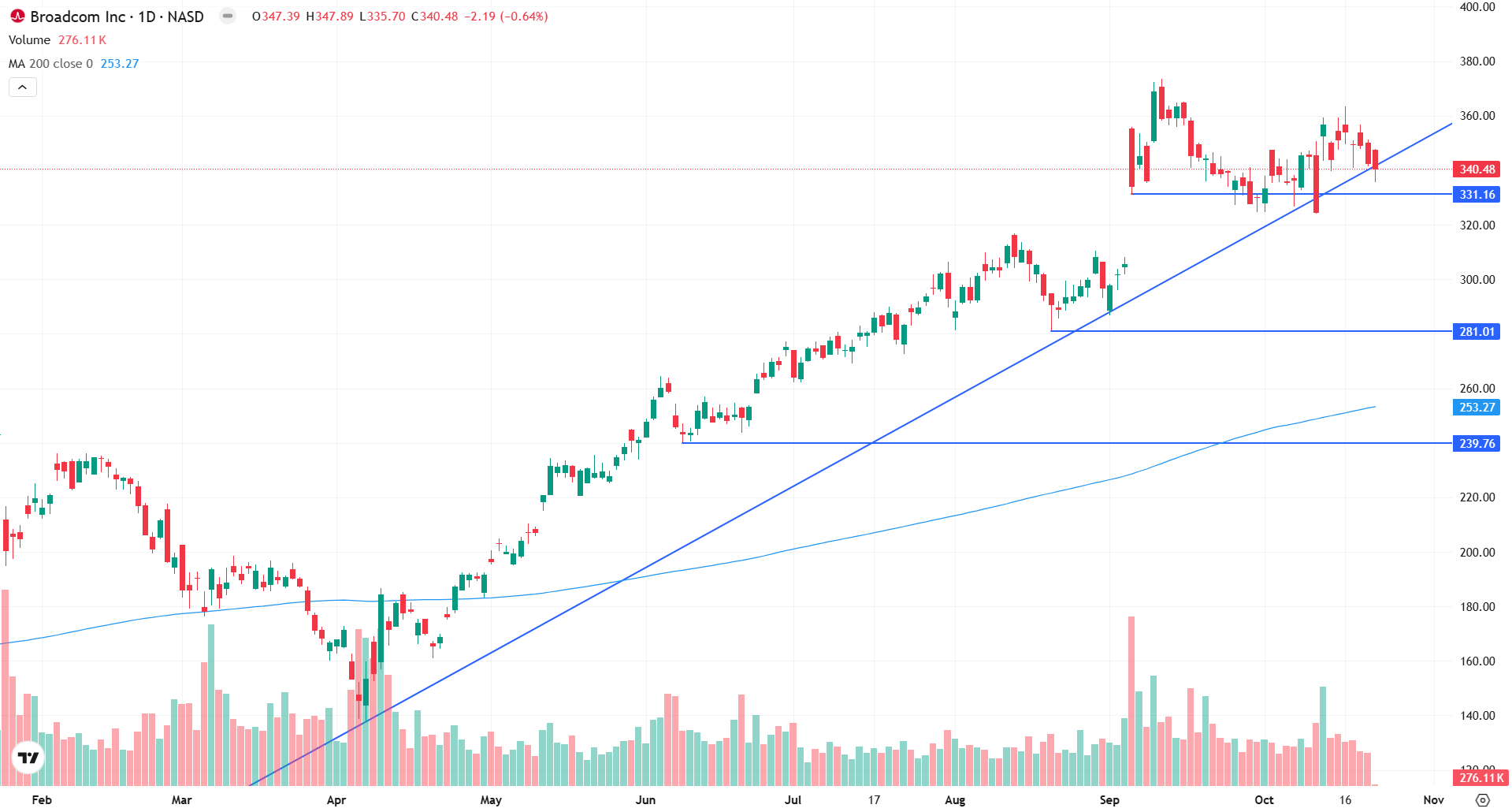Select the Apr date marker on time axis
The height and width of the screenshot is (812, 1512).
[336, 799]
